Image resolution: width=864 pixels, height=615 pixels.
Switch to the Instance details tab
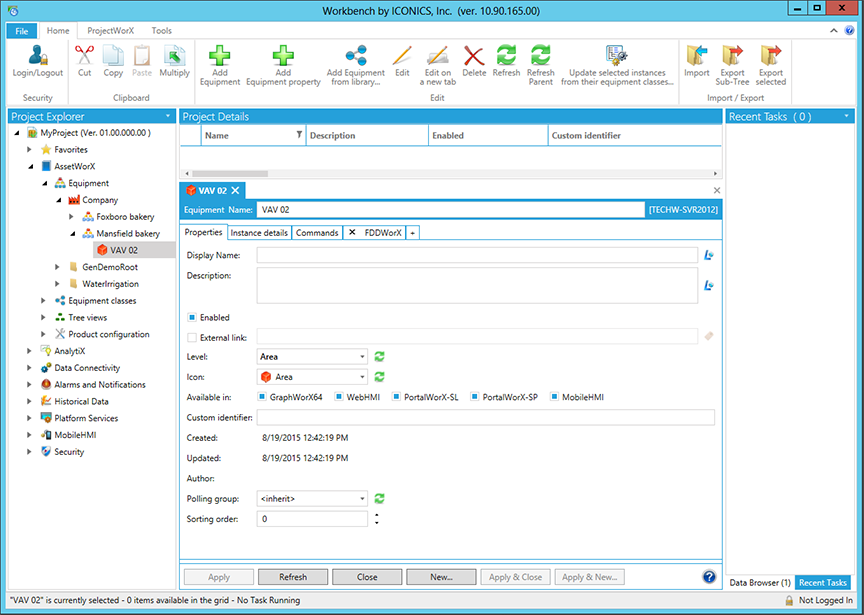[x=259, y=233]
